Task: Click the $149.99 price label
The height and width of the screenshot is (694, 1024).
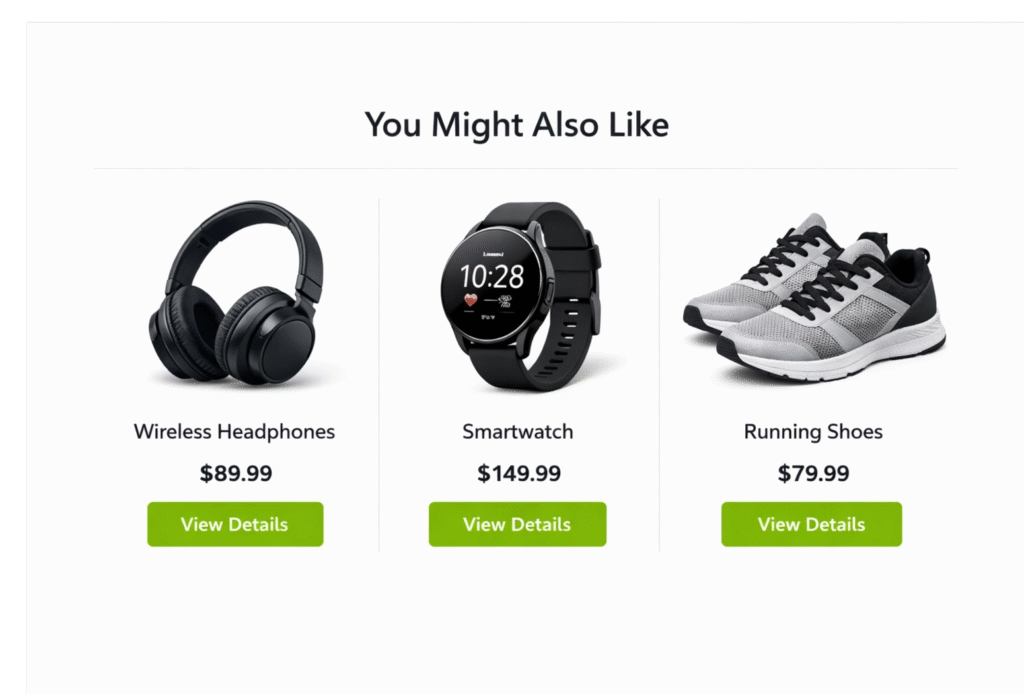Action: (519, 473)
